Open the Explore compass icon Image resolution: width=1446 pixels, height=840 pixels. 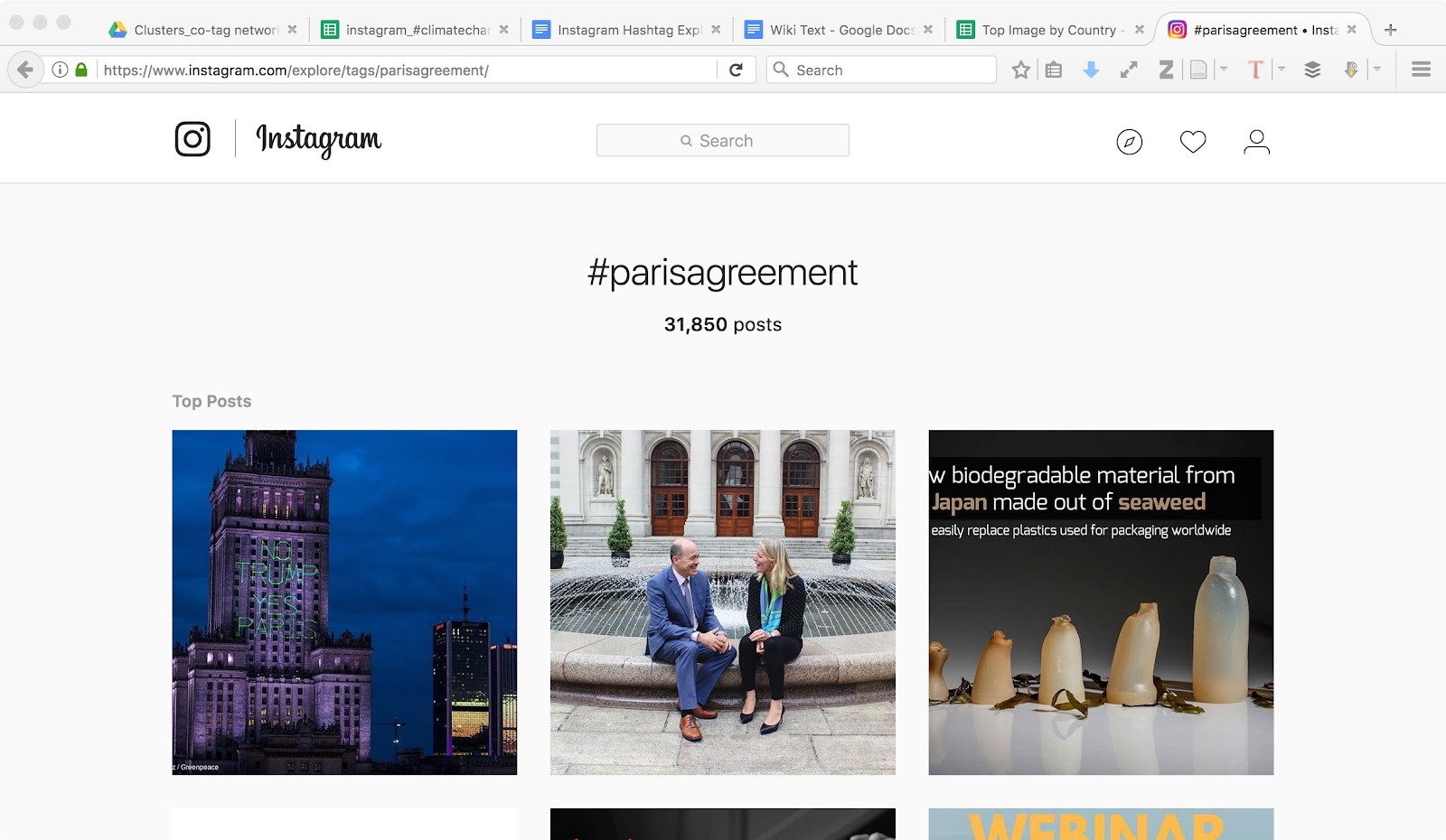tap(1130, 142)
